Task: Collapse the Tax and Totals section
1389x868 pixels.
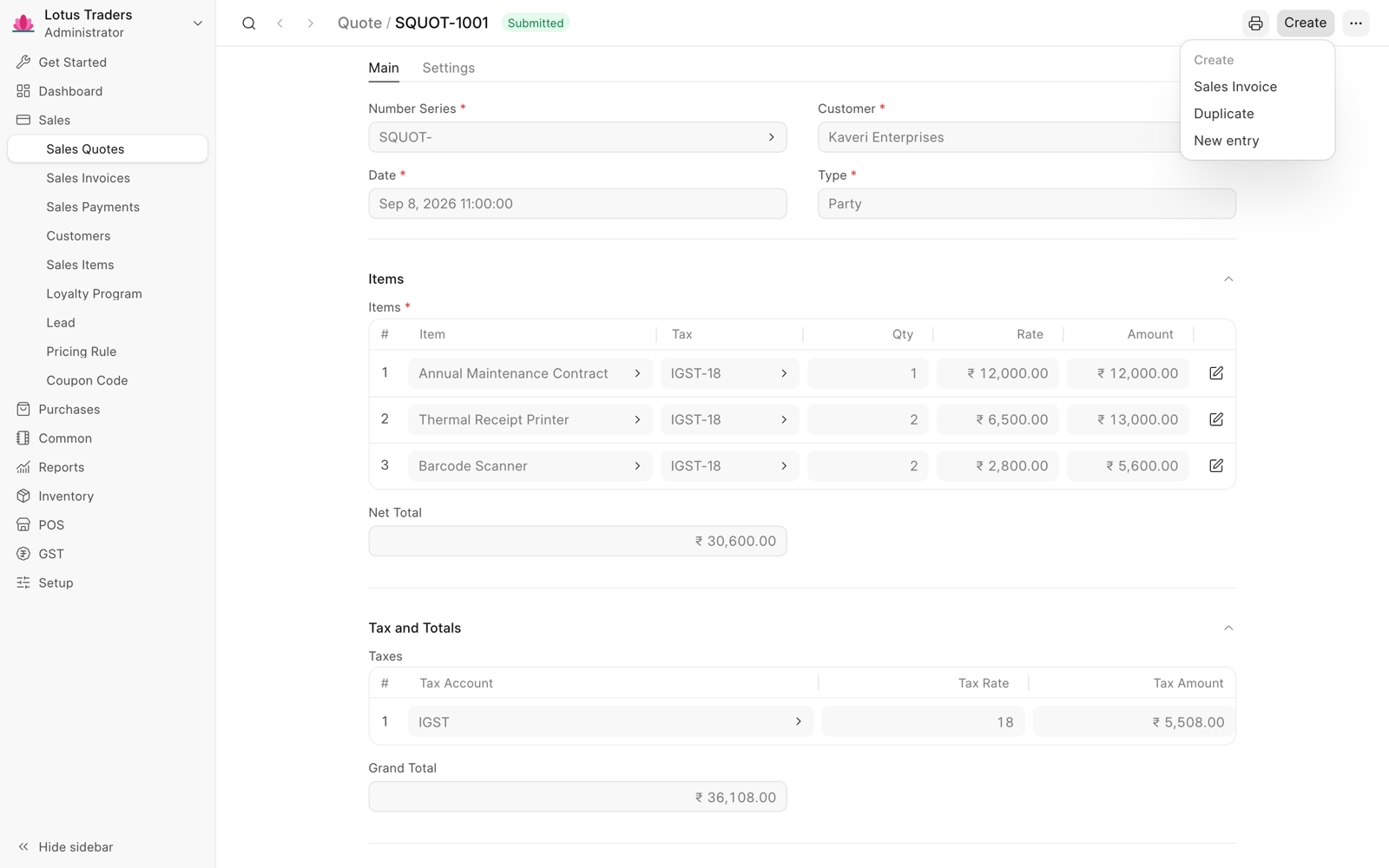Action: tap(1228, 628)
